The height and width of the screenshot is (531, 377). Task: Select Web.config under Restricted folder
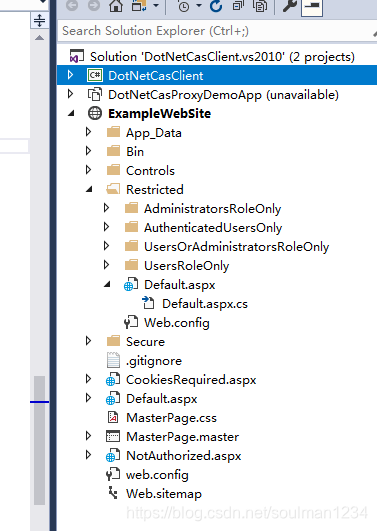[176, 323]
